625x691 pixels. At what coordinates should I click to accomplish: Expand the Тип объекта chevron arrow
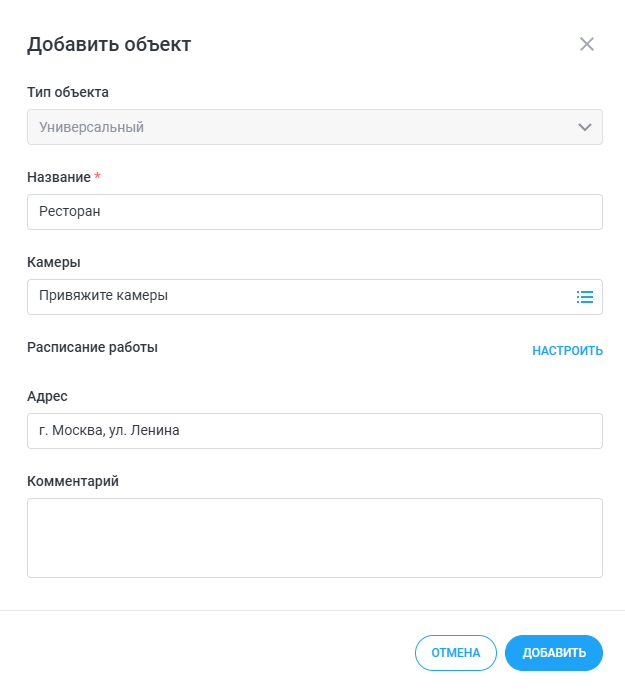[585, 127]
